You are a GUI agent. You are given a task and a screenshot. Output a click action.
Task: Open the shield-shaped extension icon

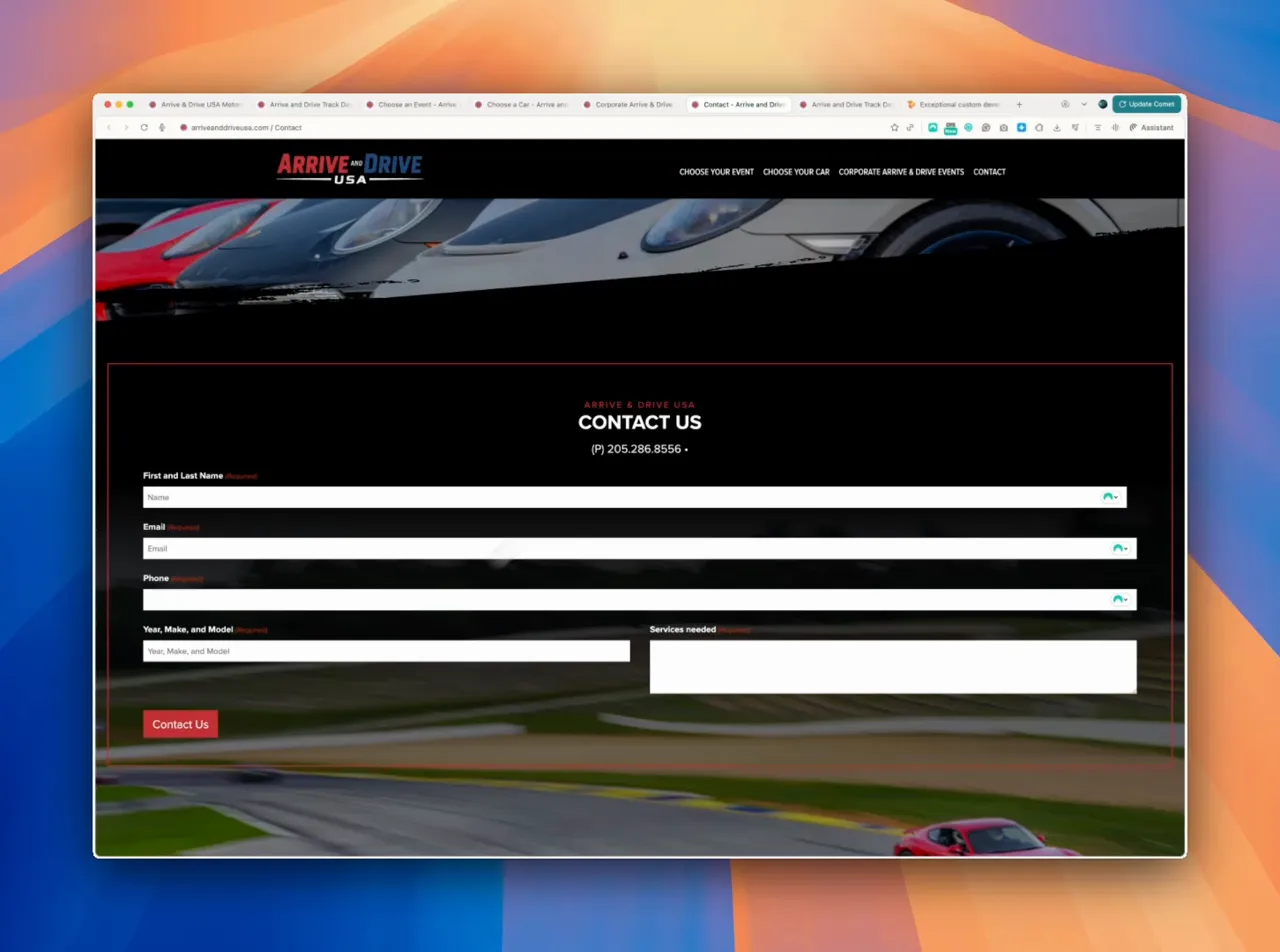[1039, 127]
